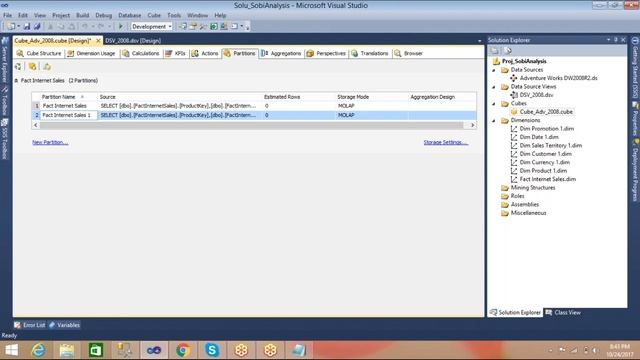Click the partition grid scrollbar left arrow
Viewport: 640px width, 360px height.
36,125
